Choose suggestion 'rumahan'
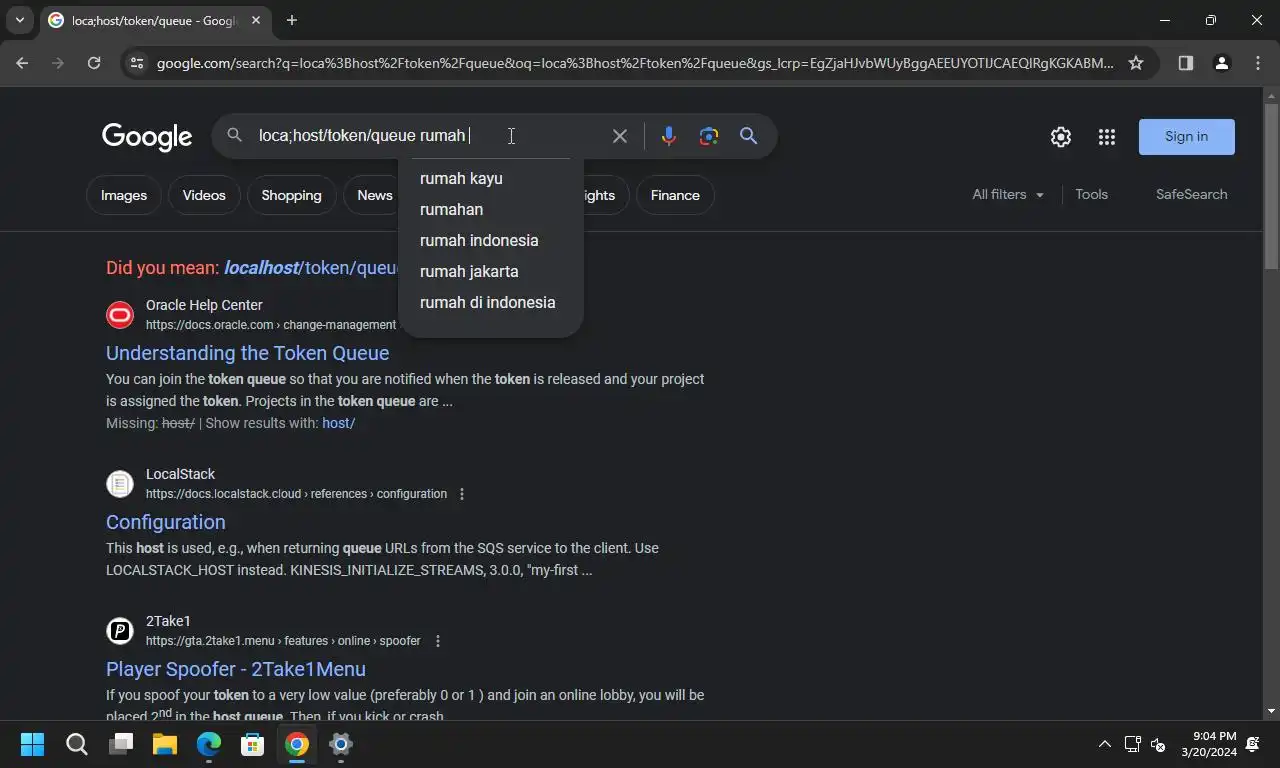 [490, 209]
